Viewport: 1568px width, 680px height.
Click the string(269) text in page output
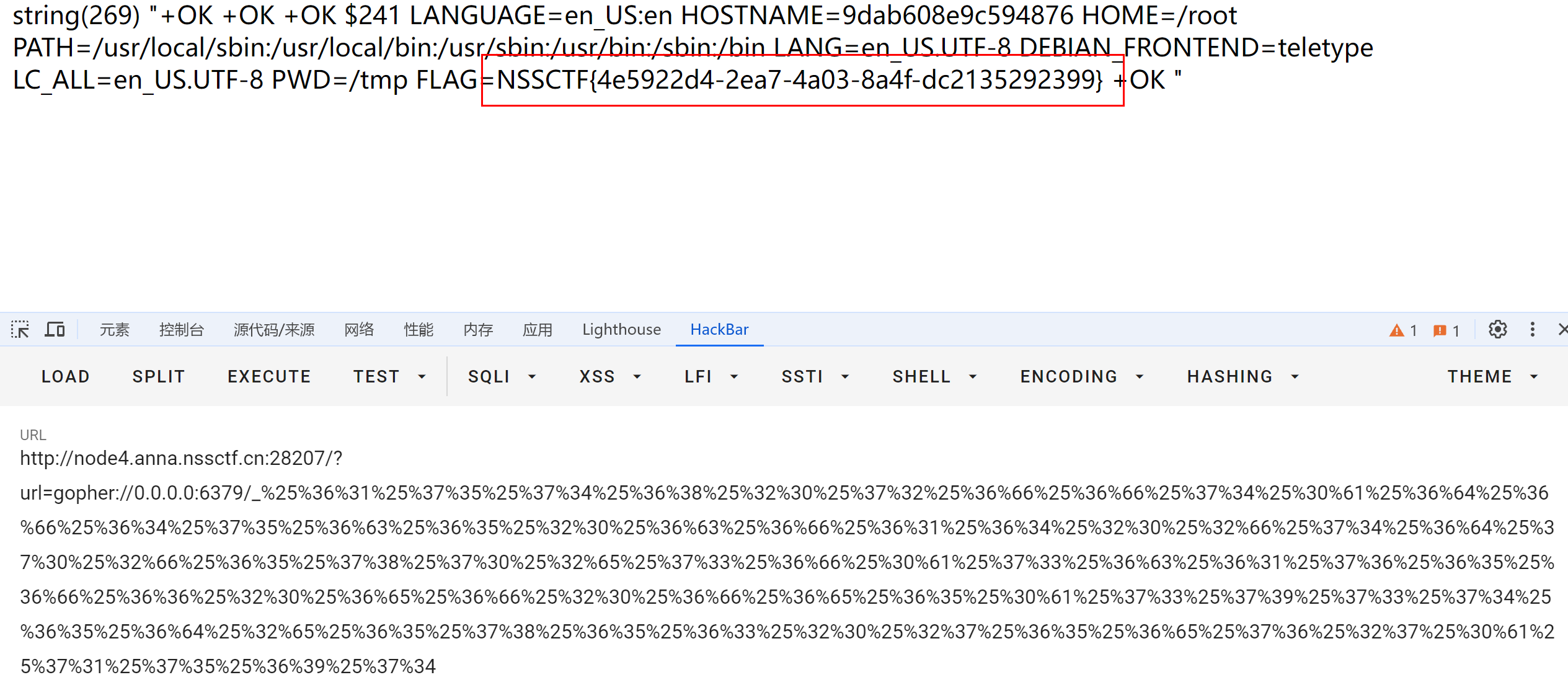[77, 15]
